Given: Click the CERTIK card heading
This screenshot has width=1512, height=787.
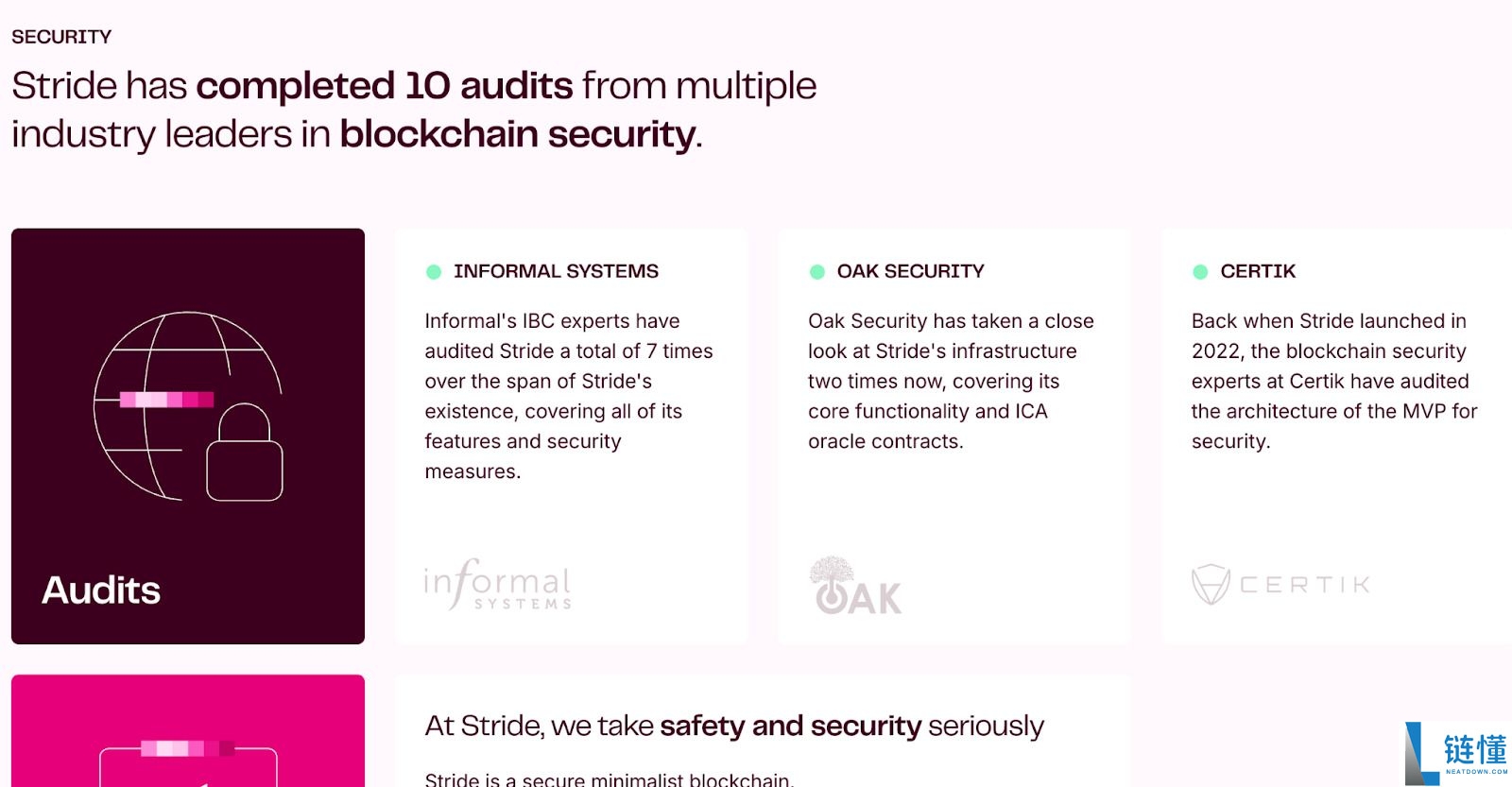Looking at the screenshot, I should [1258, 271].
